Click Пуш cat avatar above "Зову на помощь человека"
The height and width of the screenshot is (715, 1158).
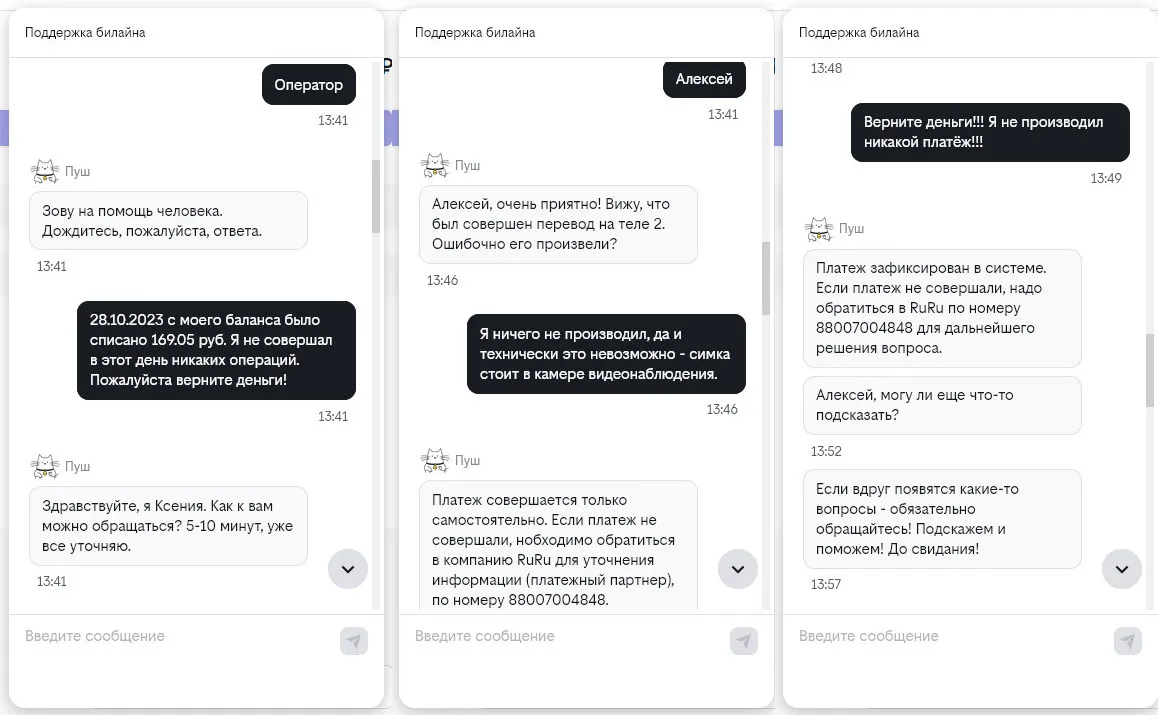(x=44, y=171)
